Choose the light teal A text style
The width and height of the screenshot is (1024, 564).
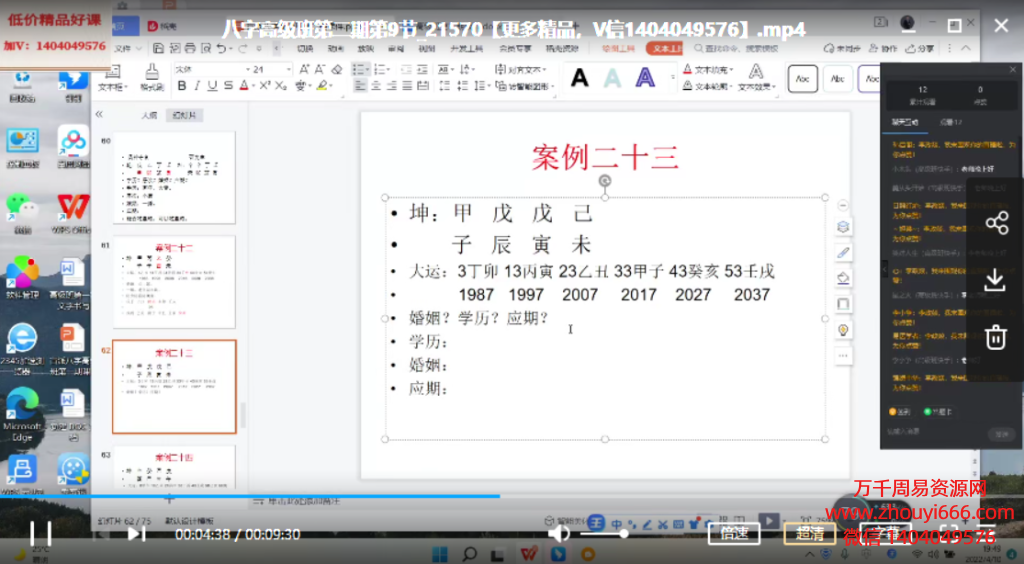click(612, 78)
